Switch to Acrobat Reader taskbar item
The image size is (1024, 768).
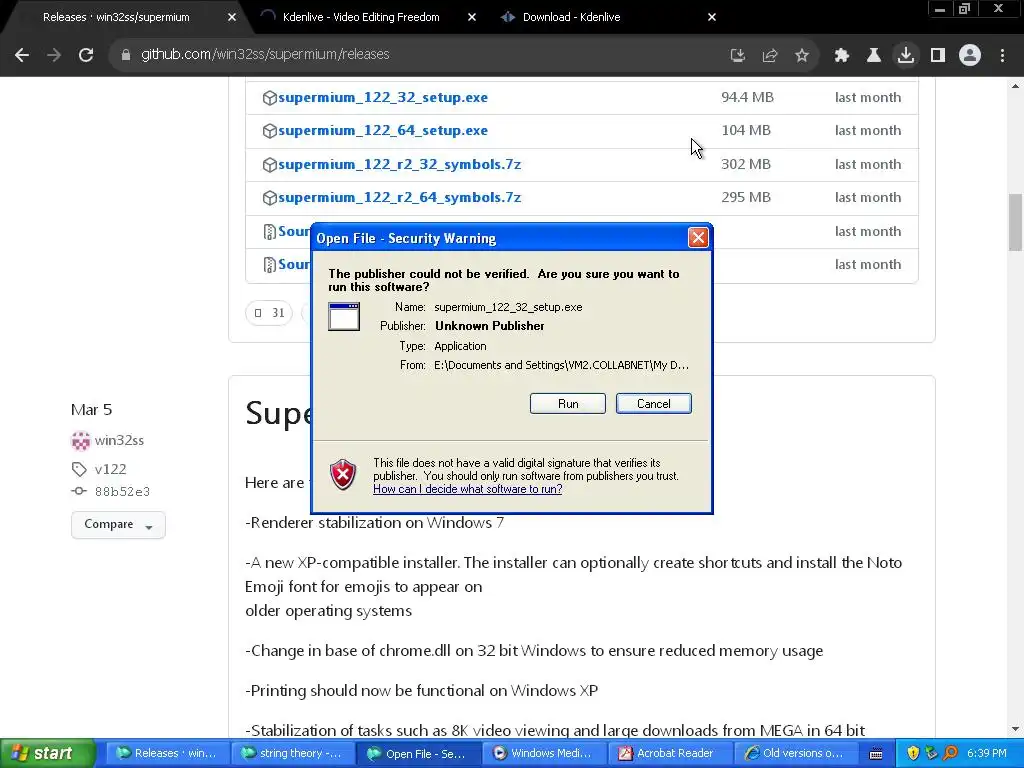669,754
